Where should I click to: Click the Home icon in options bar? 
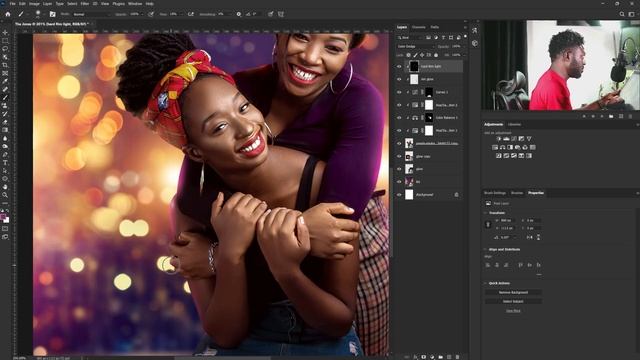pyautogui.click(x=7, y=14)
